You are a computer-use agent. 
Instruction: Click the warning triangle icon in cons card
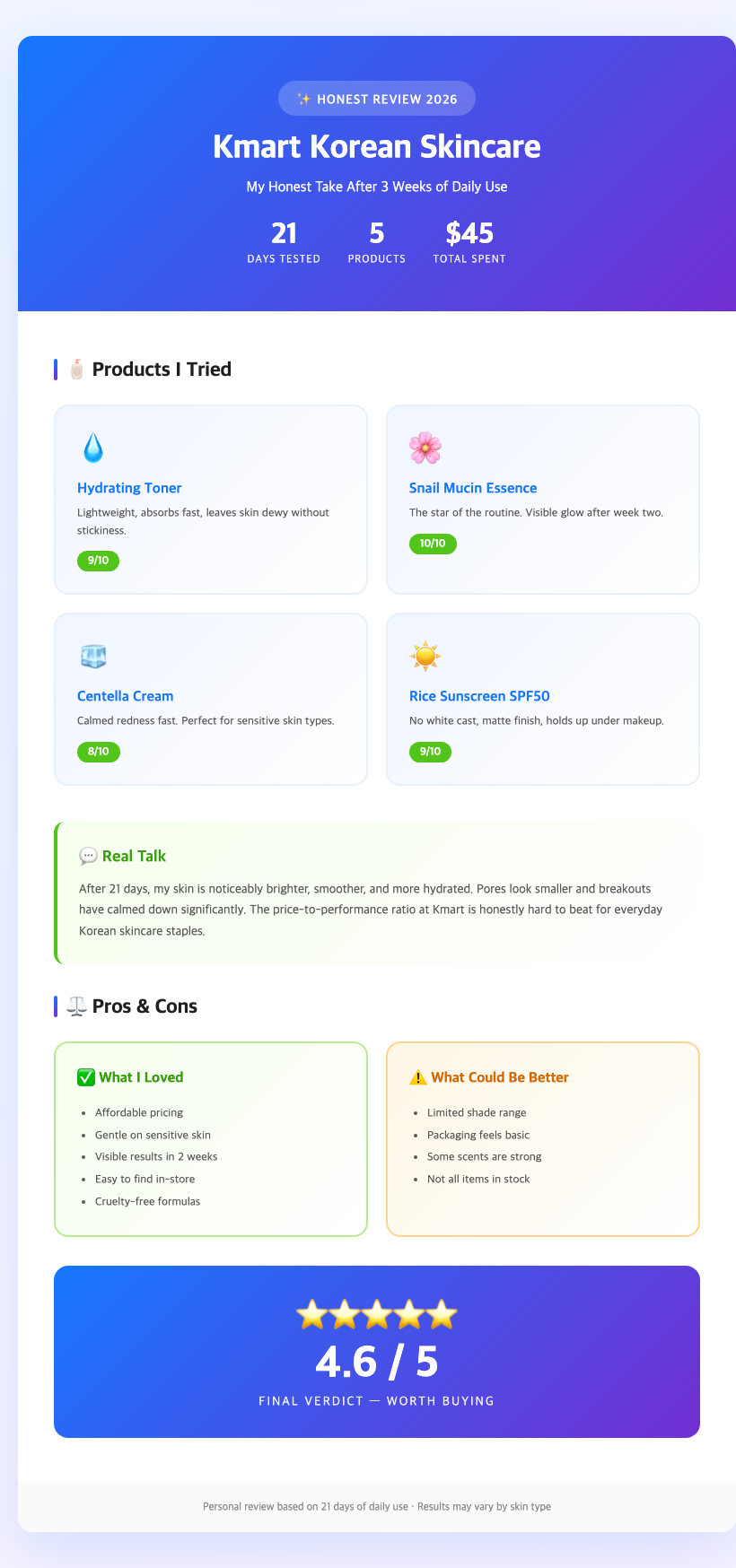click(x=417, y=1077)
